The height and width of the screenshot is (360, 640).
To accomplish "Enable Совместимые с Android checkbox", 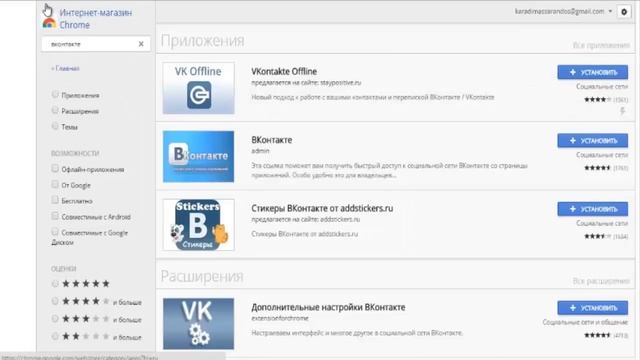I will click(55, 216).
